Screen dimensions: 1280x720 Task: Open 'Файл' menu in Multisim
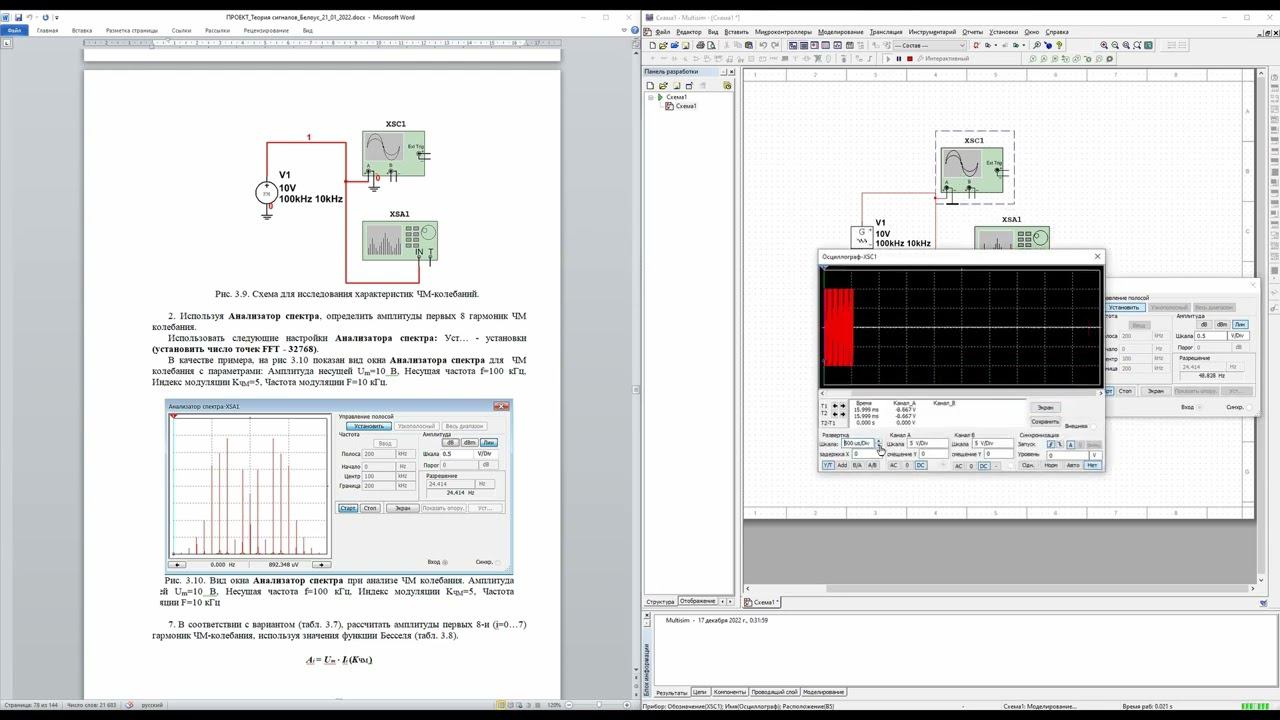(x=663, y=32)
